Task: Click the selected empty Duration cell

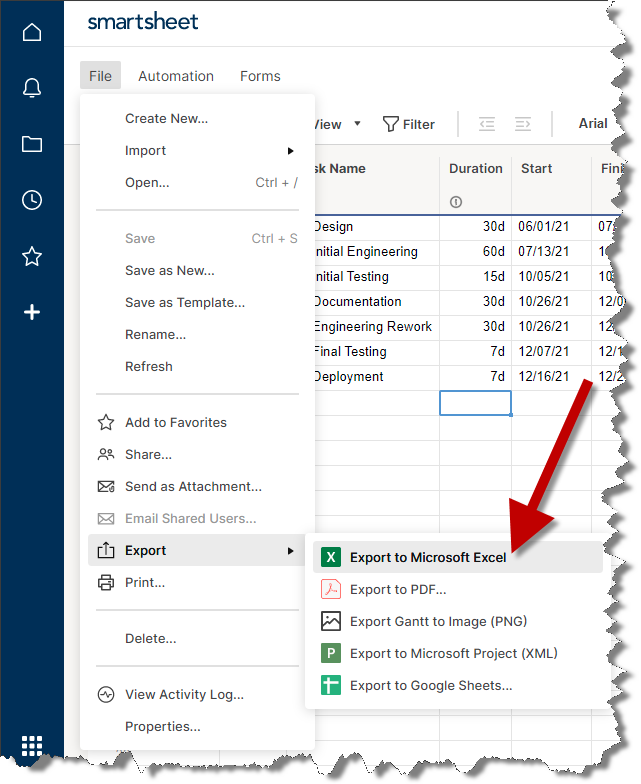Action: (475, 403)
